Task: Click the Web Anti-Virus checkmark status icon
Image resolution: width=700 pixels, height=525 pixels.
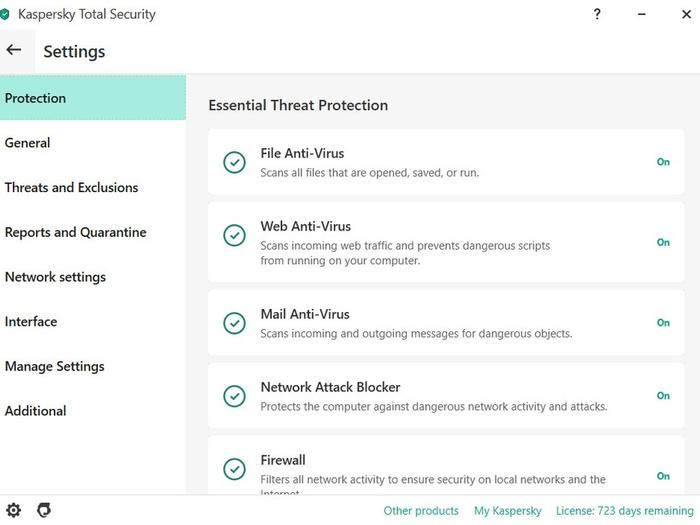Action: point(234,235)
